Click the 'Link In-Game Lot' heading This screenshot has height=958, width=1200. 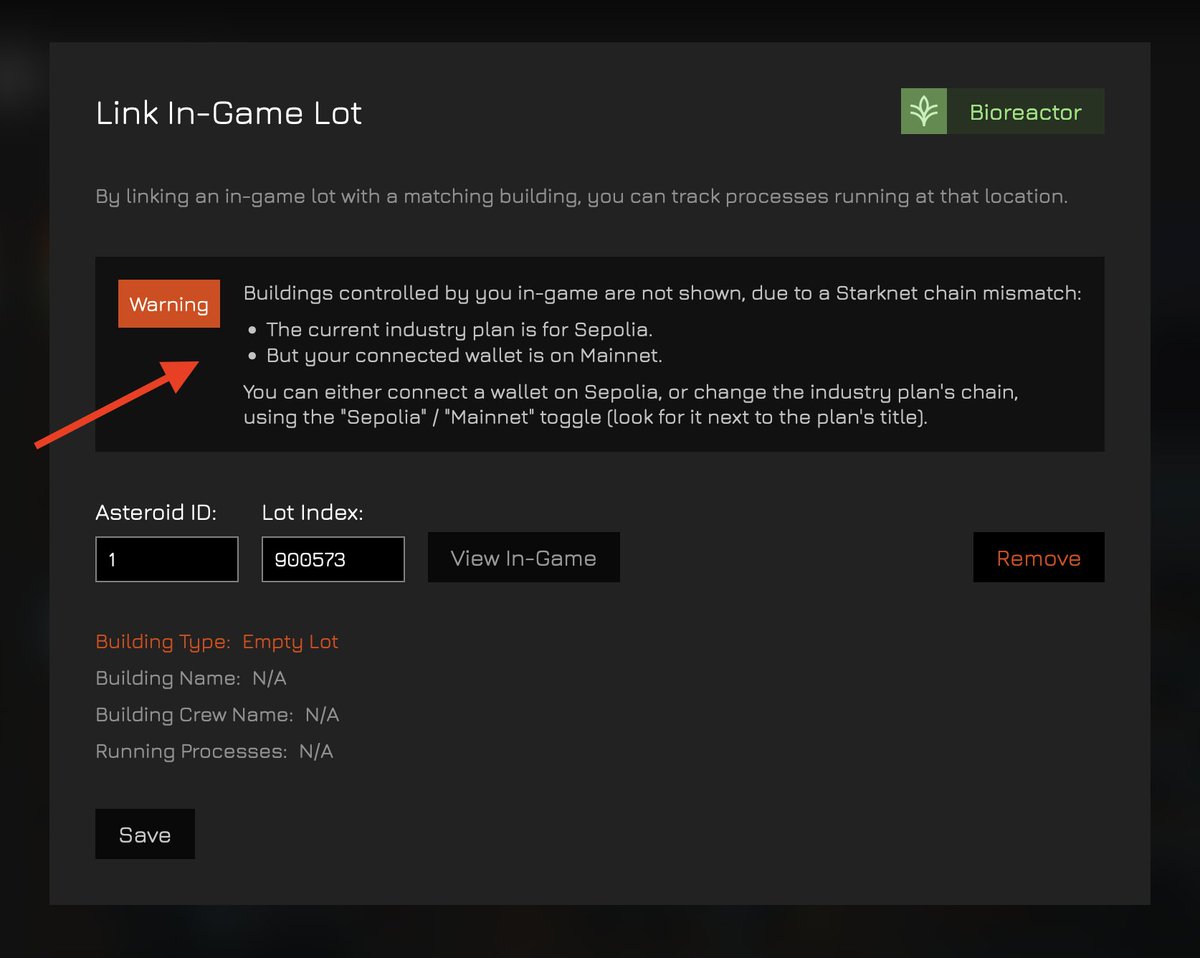point(229,113)
